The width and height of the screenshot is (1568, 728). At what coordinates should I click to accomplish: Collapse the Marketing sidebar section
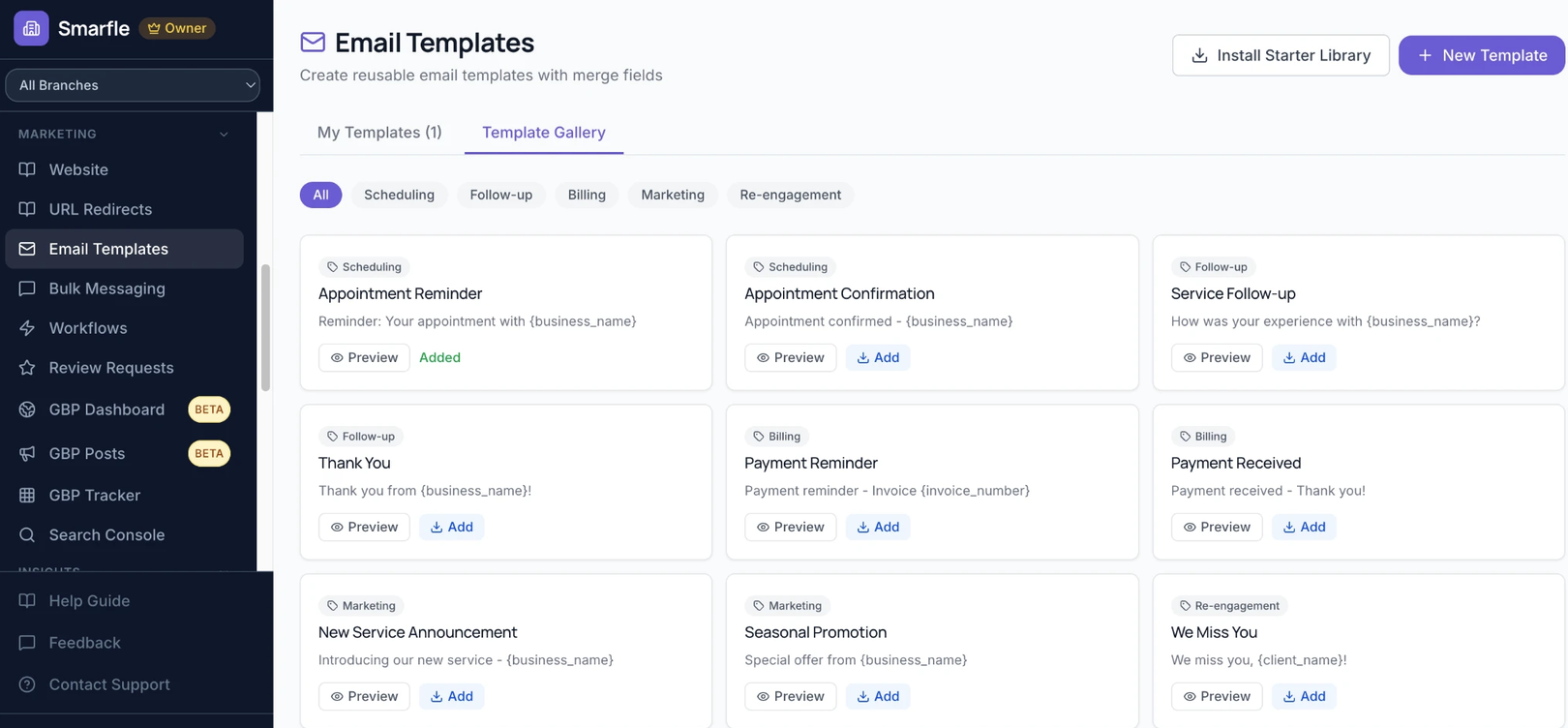point(224,135)
